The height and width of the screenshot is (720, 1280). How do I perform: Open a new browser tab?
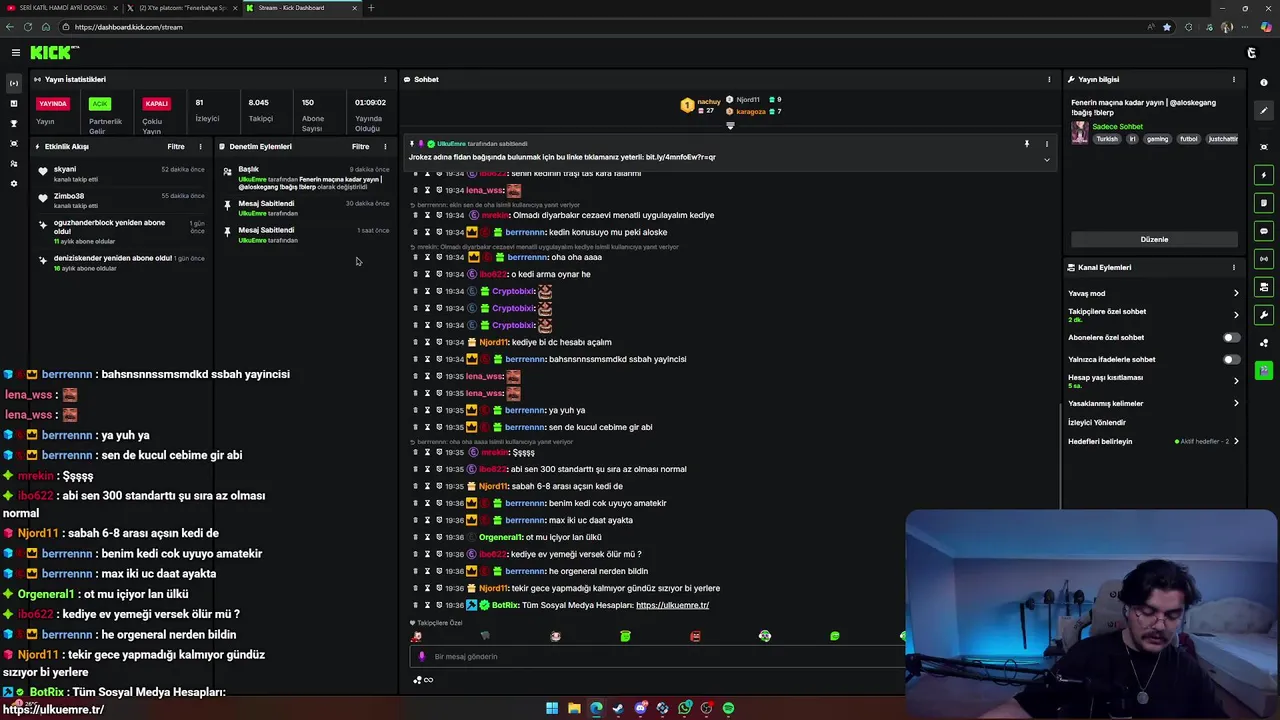(371, 8)
